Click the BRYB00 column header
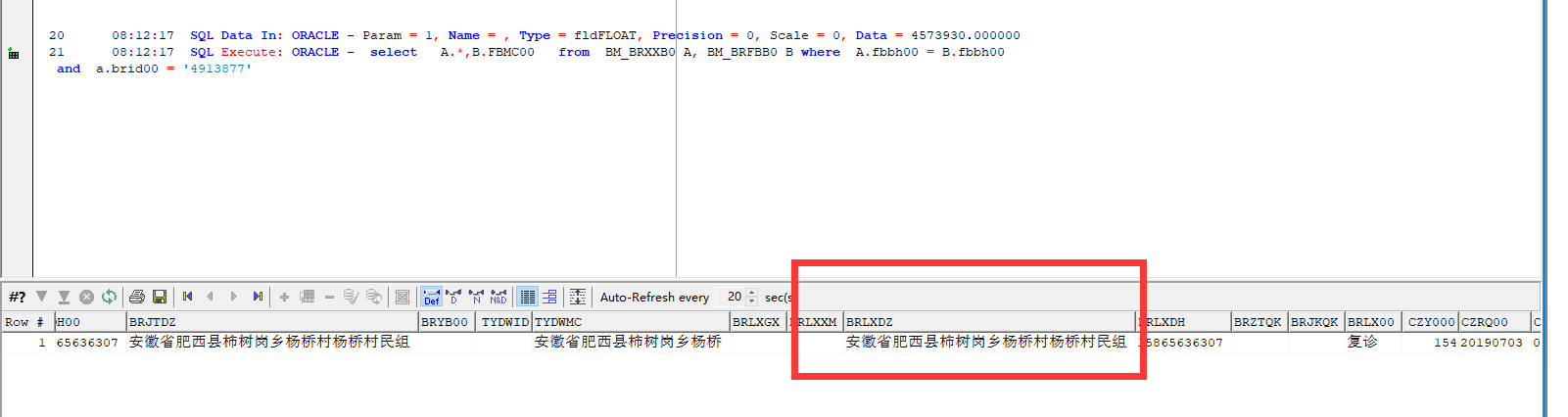This screenshot has height=417, width=1568. 447,322
